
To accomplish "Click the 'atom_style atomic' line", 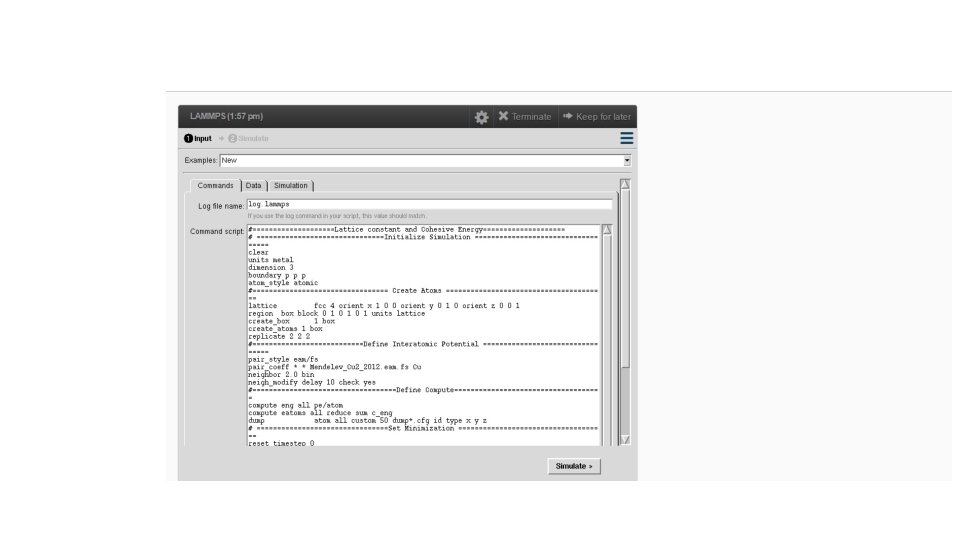I will click(283, 283).
